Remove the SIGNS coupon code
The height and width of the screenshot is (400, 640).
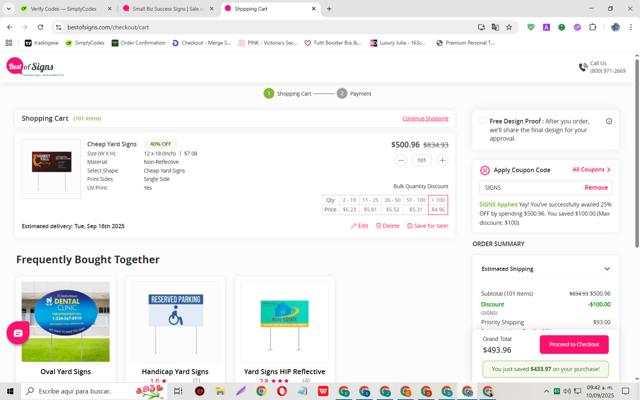(x=596, y=188)
